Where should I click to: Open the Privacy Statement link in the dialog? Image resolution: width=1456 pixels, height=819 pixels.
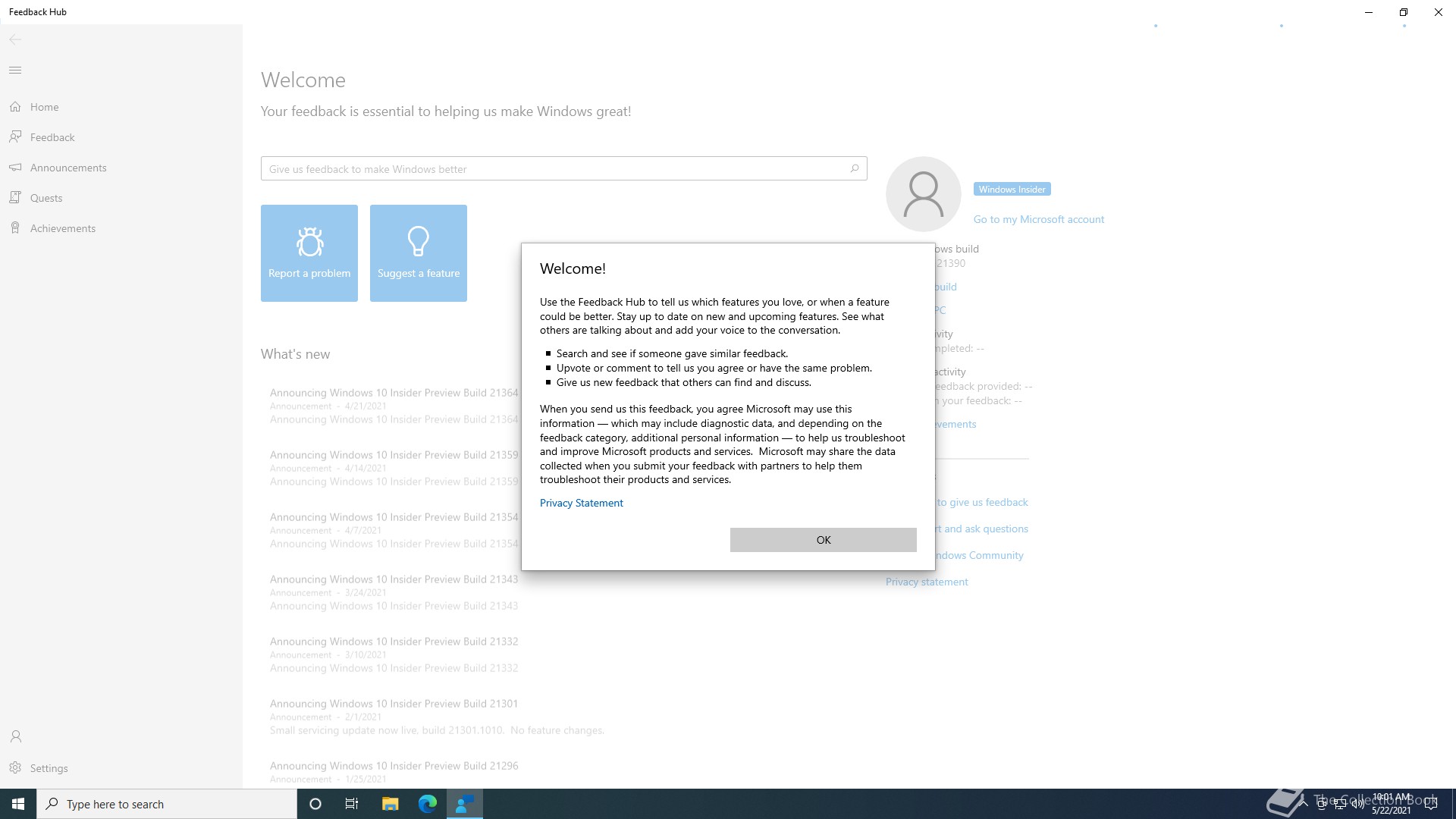(x=582, y=503)
